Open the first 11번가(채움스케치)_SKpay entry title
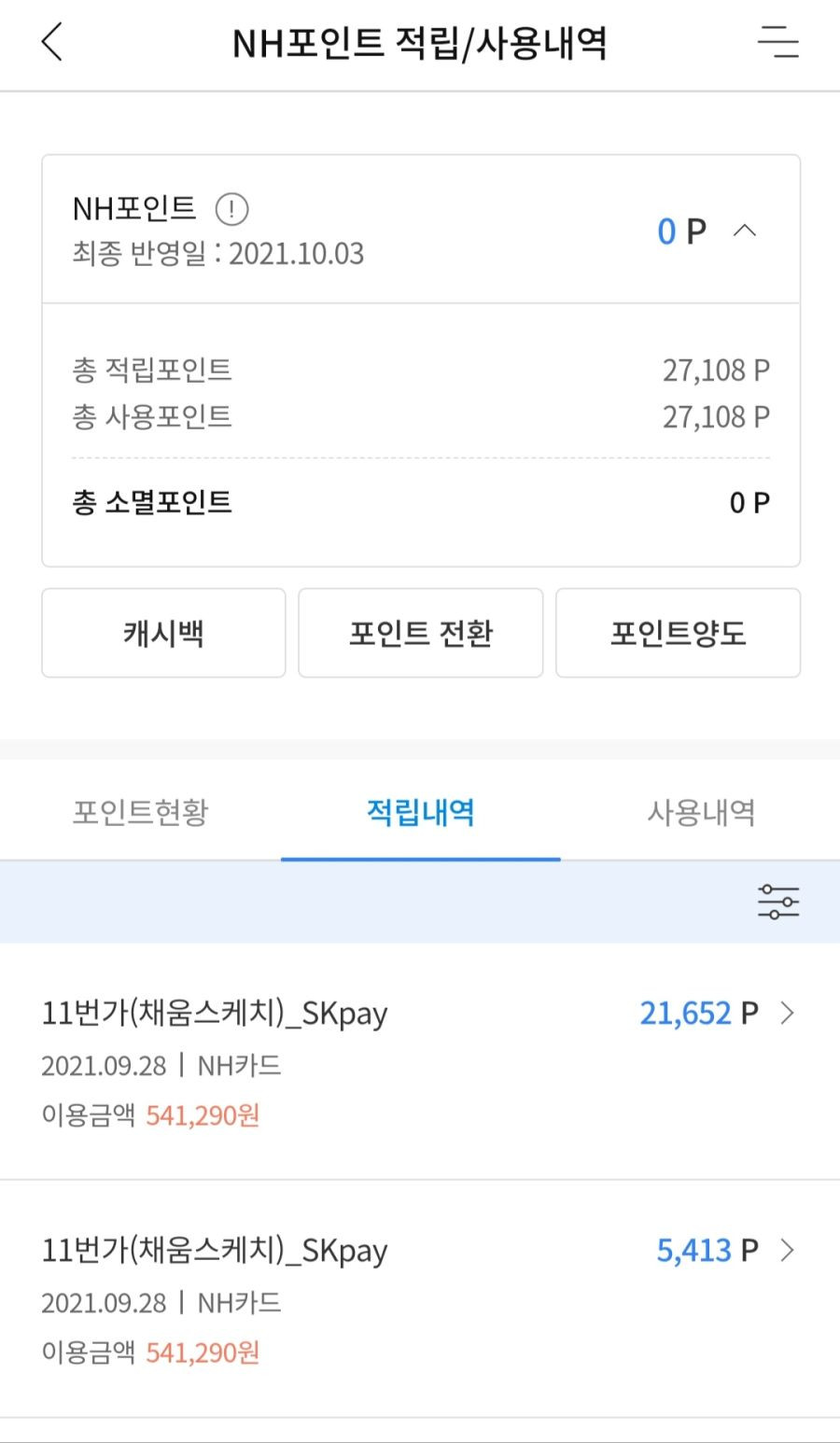Viewport: 840px width, 1443px height. tap(215, 1014)
